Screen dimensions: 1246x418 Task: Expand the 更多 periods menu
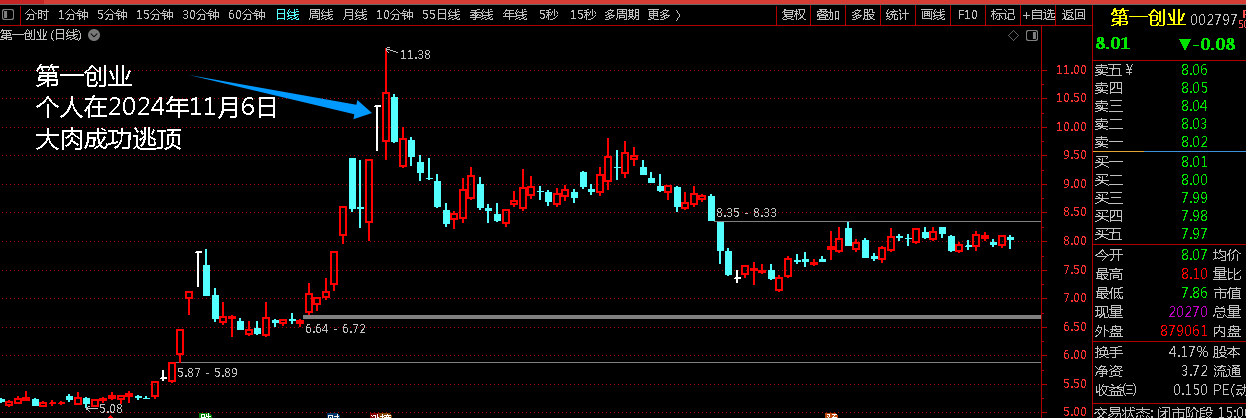664,15
